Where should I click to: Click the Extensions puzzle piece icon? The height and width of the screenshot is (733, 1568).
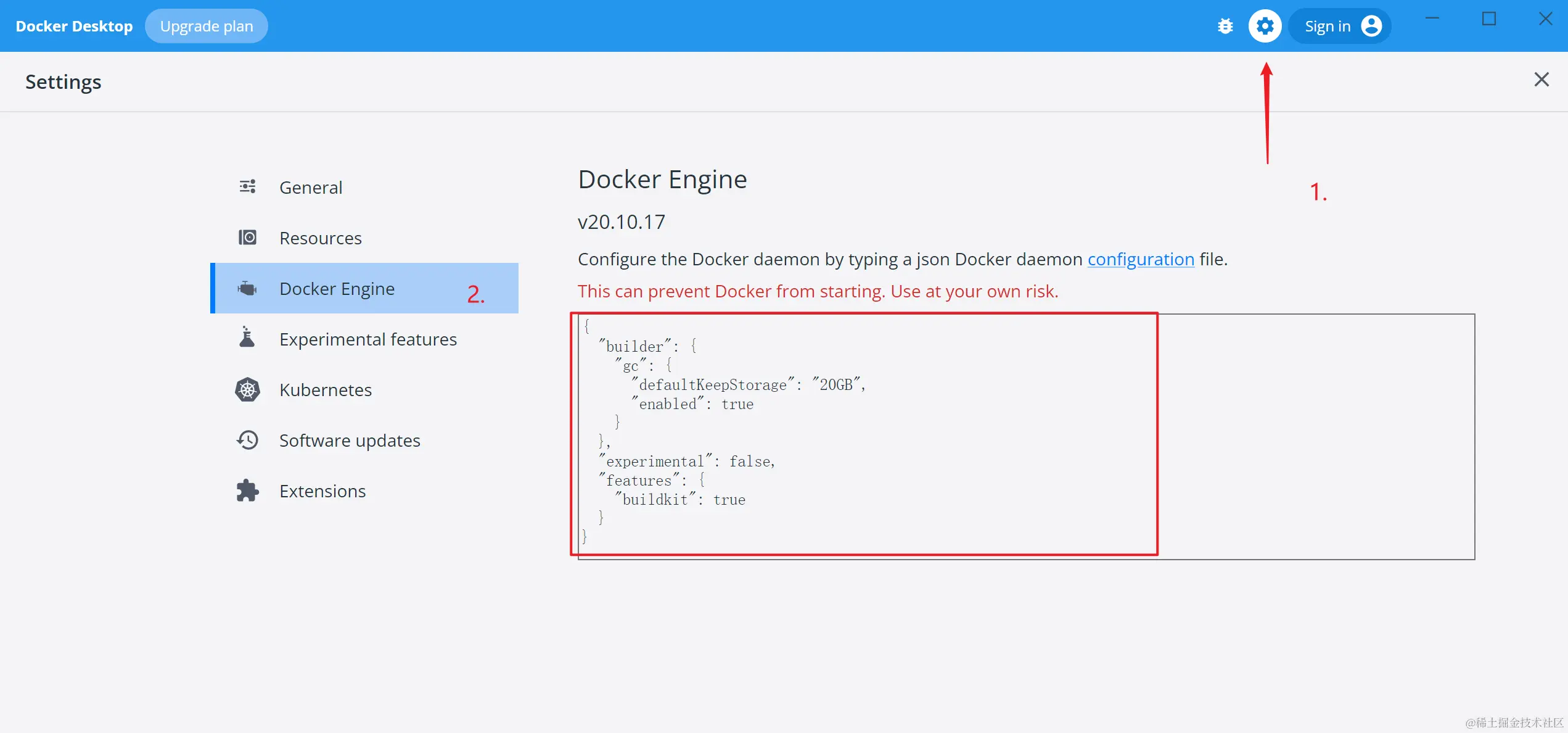(247, 491)
